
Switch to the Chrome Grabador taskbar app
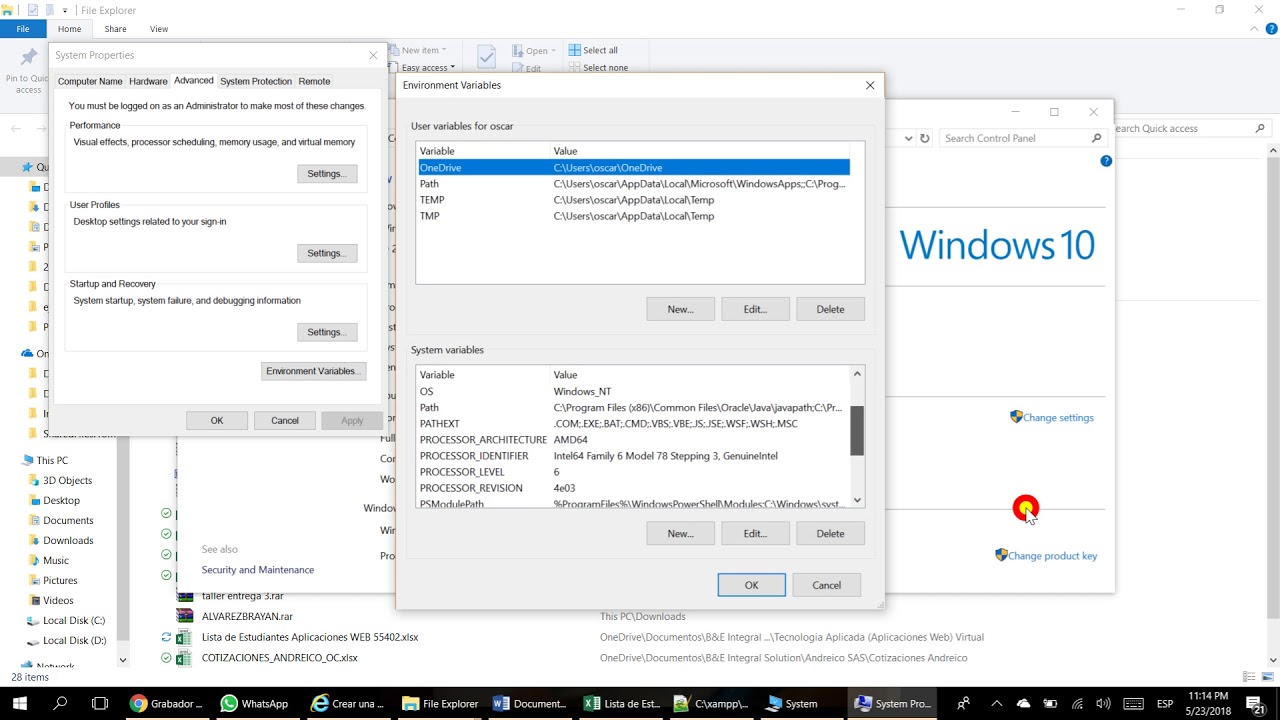167,703
